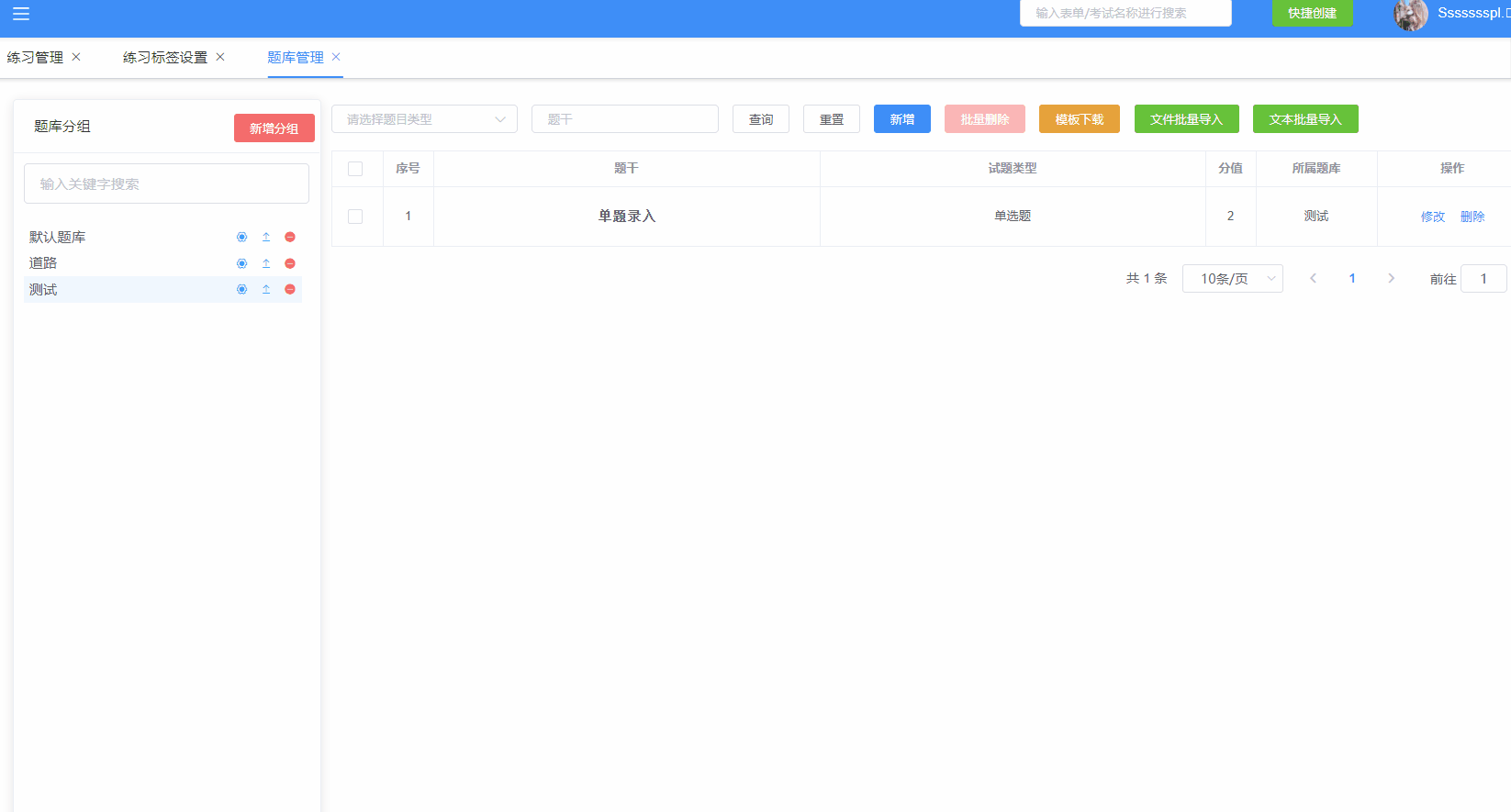The height and width of the screenshot is (812, 1511).
Task: Focus the 输入关键字搜索 field
Action: 166,184
